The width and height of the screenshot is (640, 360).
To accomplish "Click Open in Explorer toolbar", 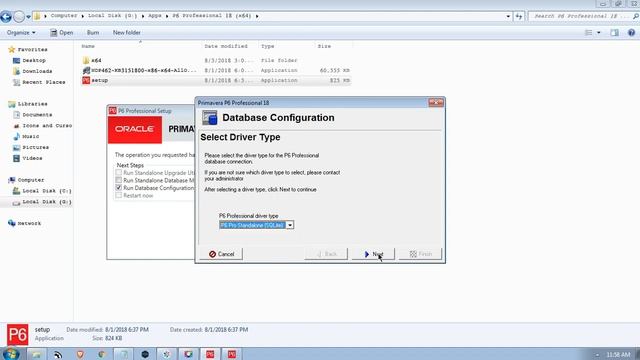I will coord(62,33).
